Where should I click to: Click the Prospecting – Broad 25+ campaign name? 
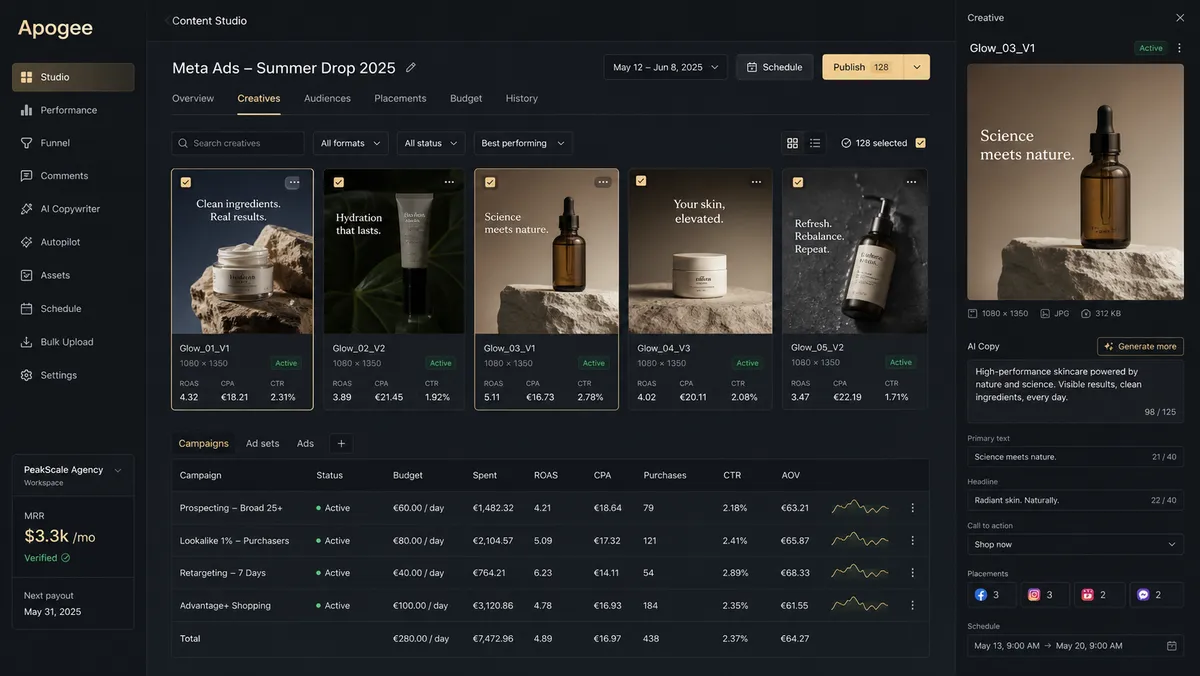tap(231, 508)
